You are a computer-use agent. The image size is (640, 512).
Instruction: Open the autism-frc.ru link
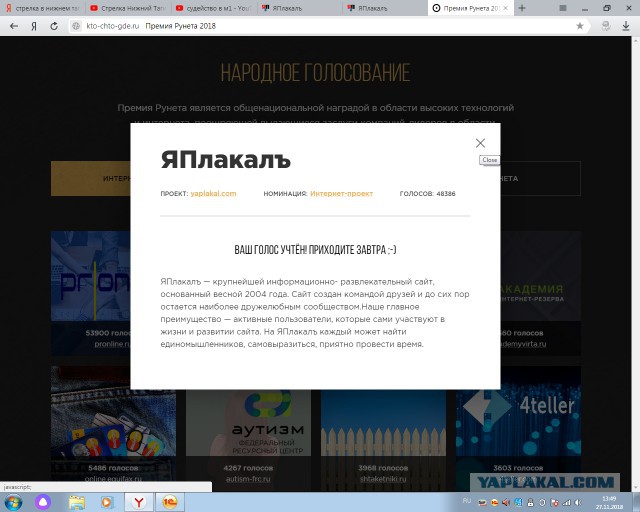(248, 479)
